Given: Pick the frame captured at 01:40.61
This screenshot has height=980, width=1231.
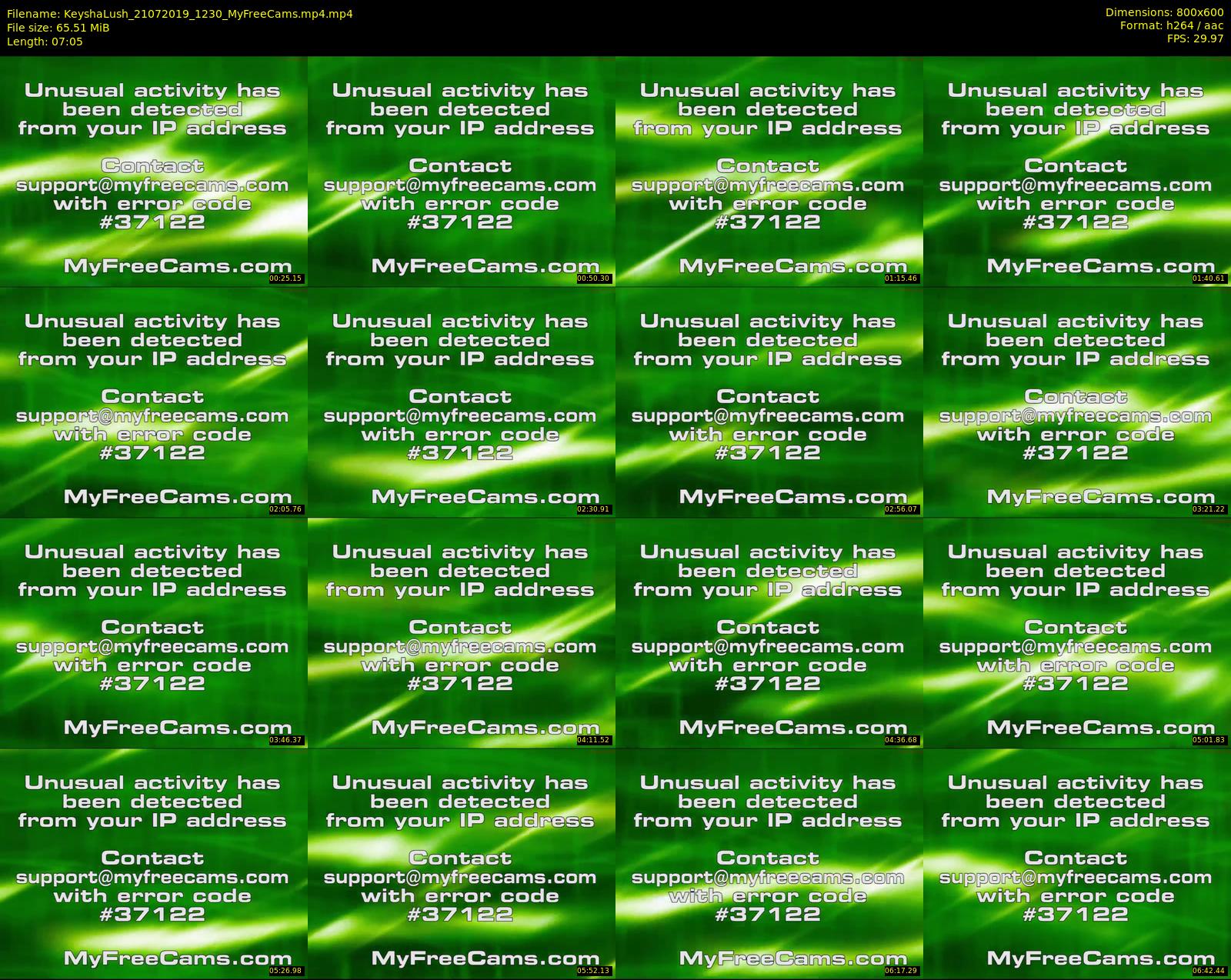Looking at the screenshot, I should [1077, 171].
